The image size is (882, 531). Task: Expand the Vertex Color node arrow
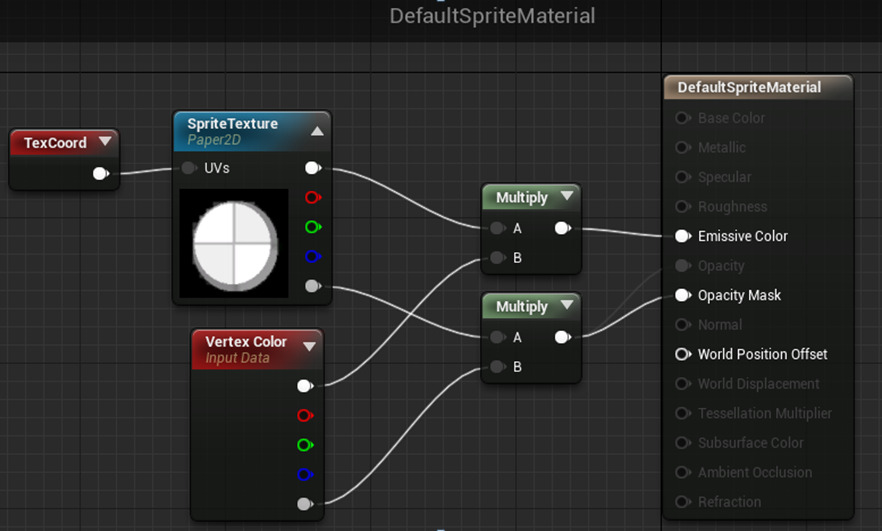pos(309,347)
